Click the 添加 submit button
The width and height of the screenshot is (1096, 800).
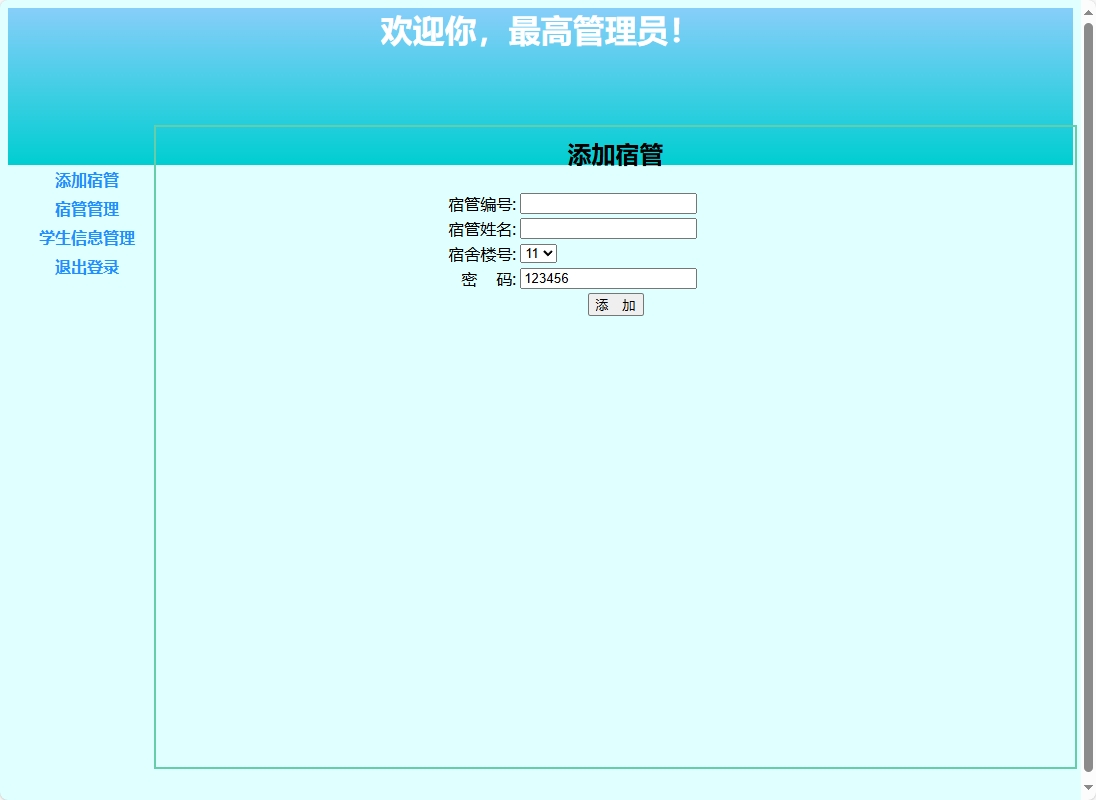(616, 304)
